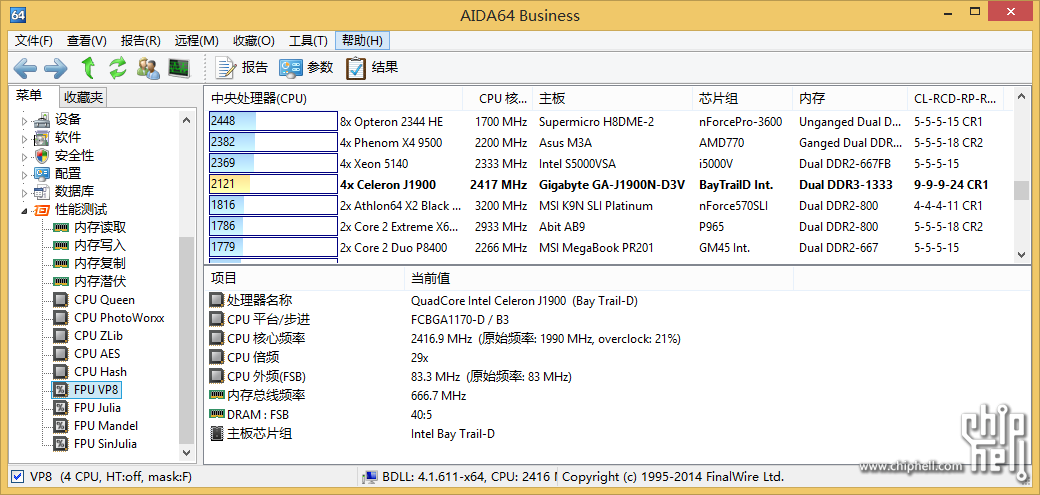This screenshot has width=1040, height=495.
Task: Sort by CL-RCD-RP-R... column header
Action: point(956,99)
